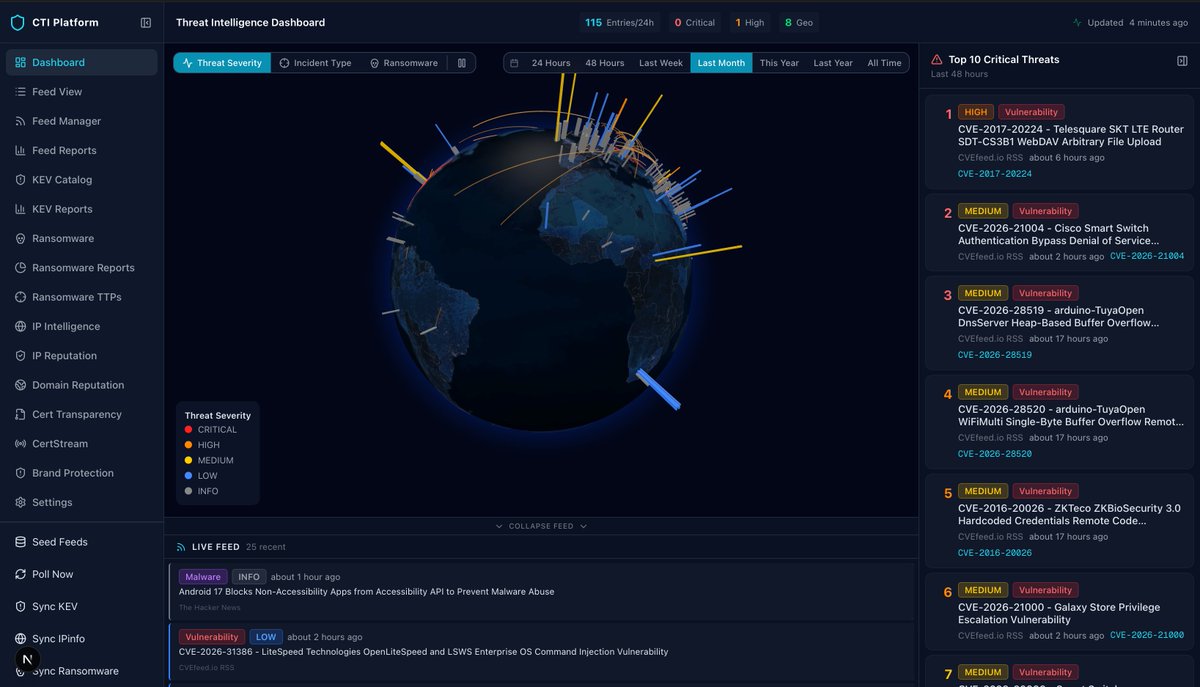This screenshot has width=1200, height=687.
Task: Set time range to 48 Hours
Action: pyautogui.click(x=605, y=63)
